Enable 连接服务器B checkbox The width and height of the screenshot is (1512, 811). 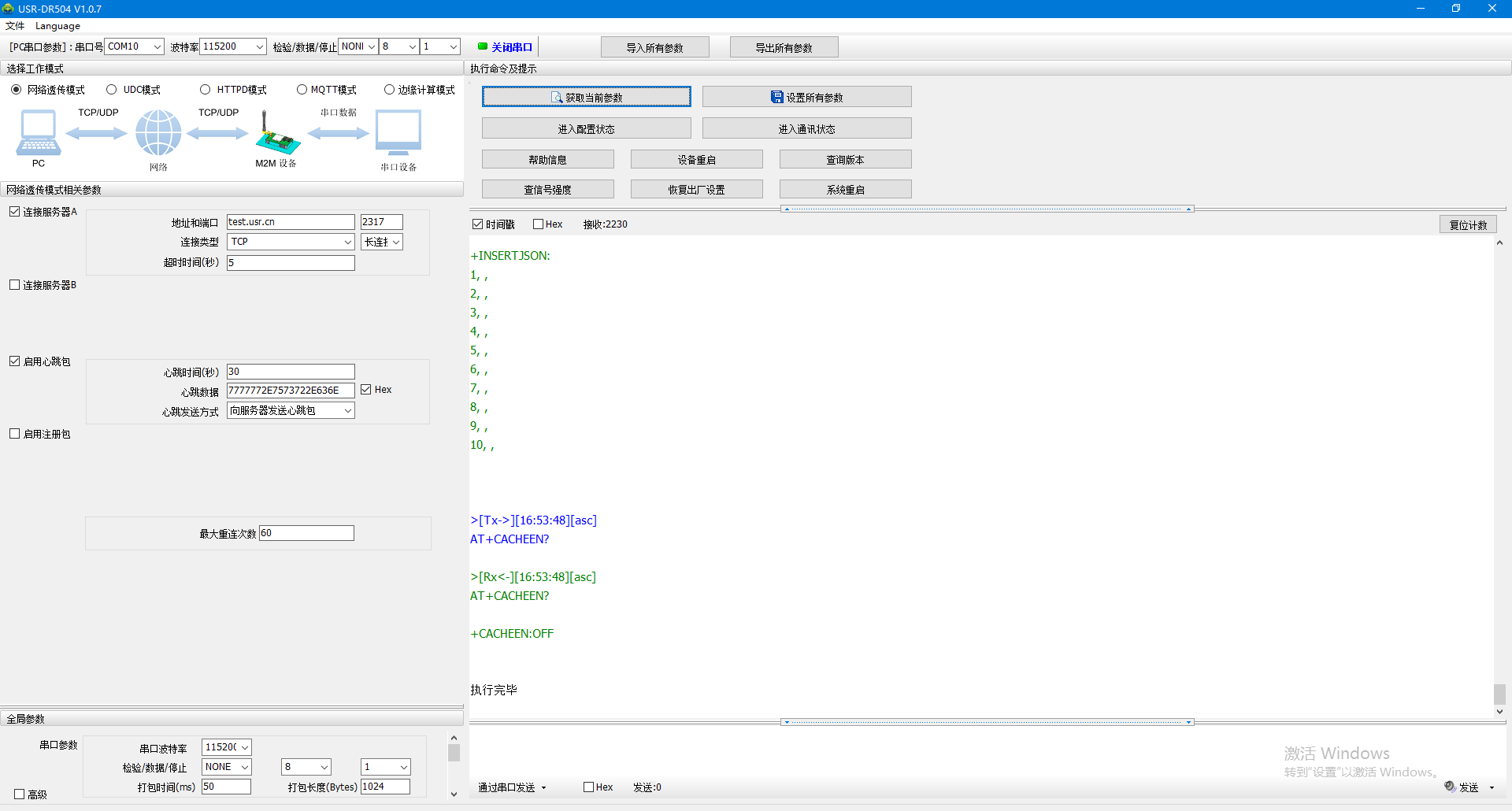click(15, 285)
